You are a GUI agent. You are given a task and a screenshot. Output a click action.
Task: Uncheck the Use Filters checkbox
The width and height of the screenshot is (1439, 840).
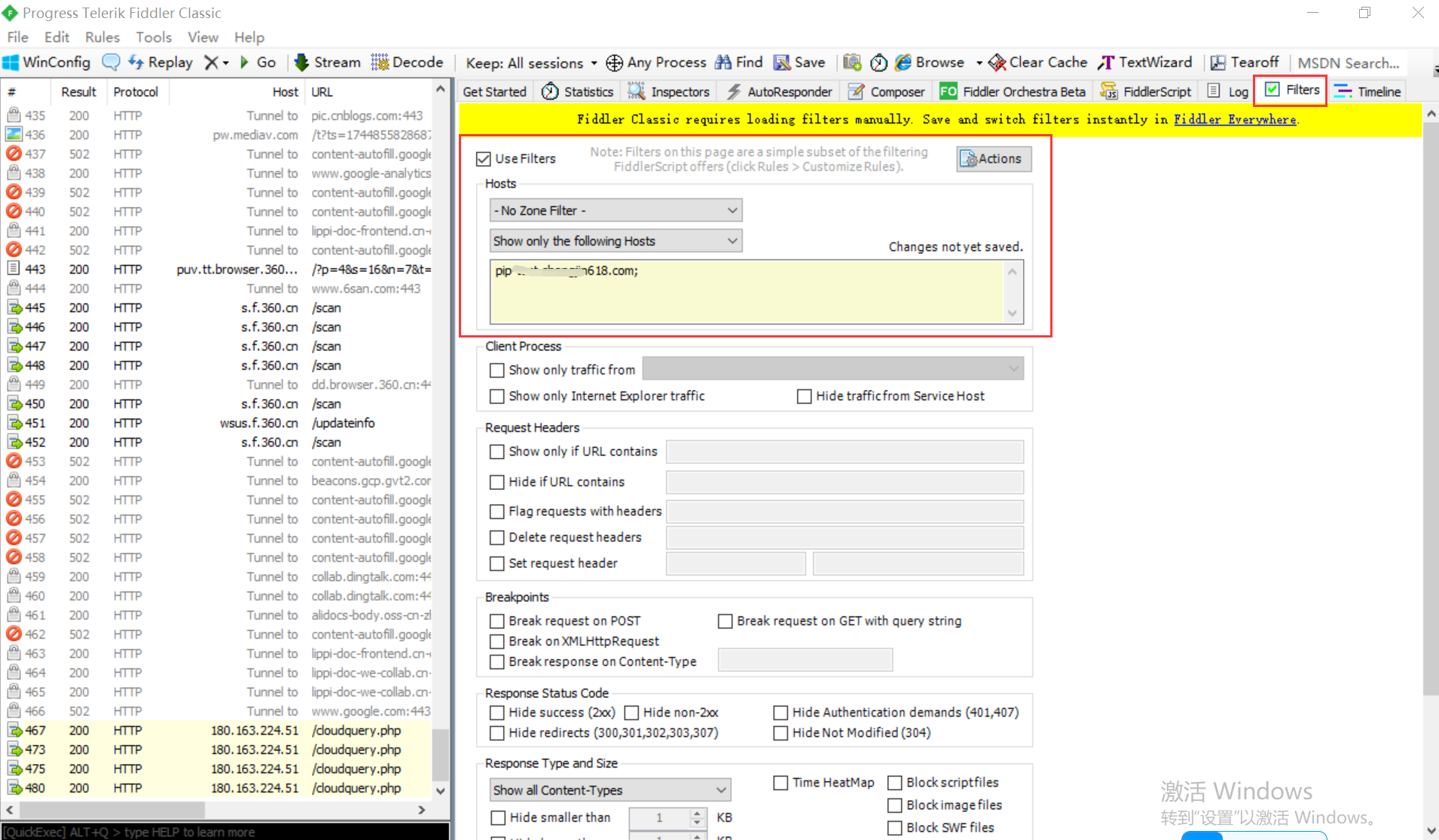(x=484, y=159)
